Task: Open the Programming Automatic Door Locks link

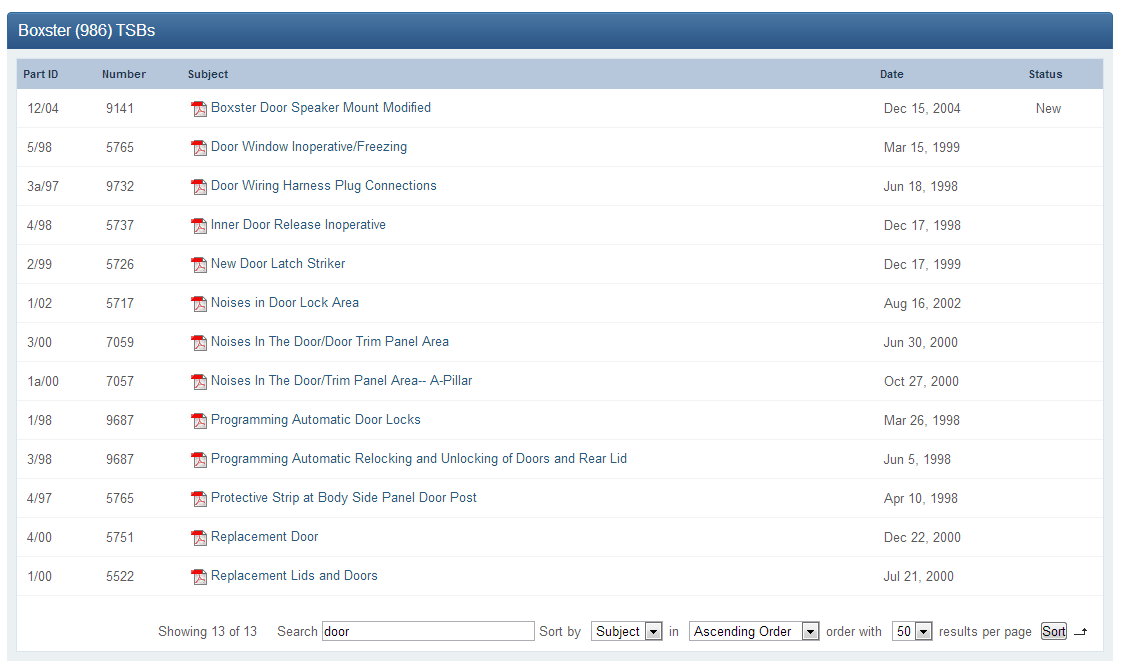Action: pos(316,419)
